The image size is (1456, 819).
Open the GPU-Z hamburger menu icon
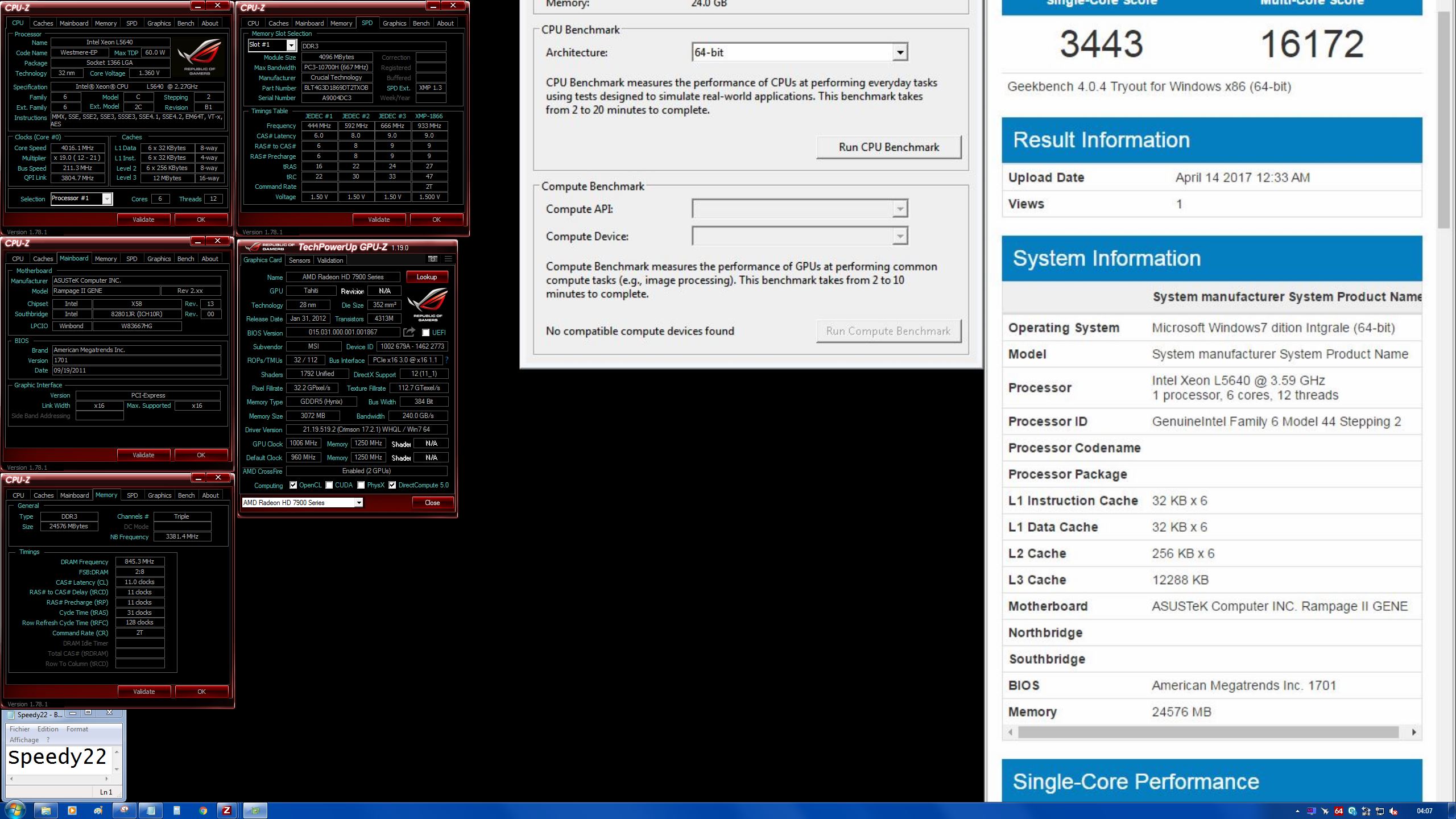click(x=448, y=259)
